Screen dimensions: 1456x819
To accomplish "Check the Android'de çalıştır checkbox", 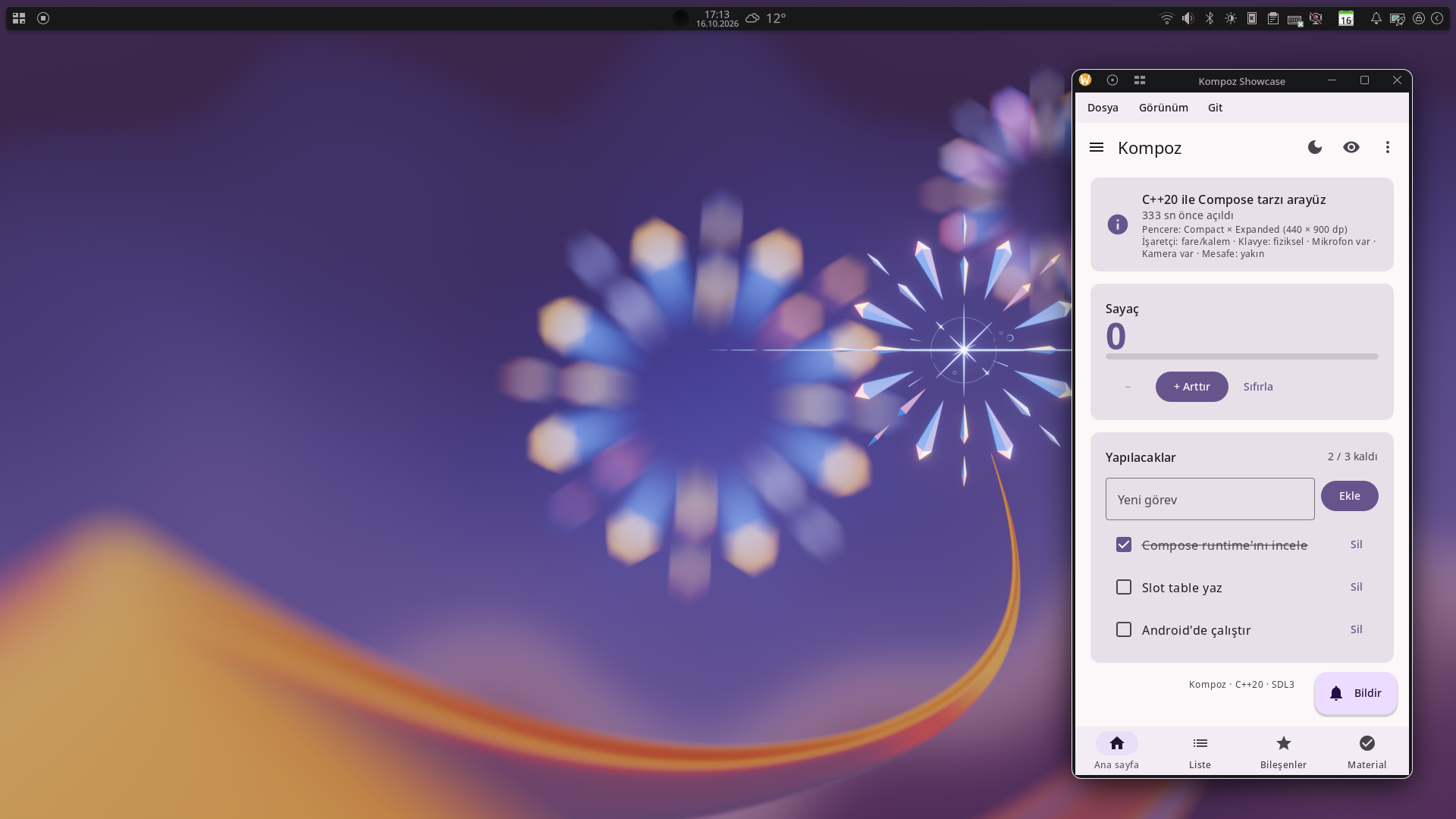I will pos(1124,629).
